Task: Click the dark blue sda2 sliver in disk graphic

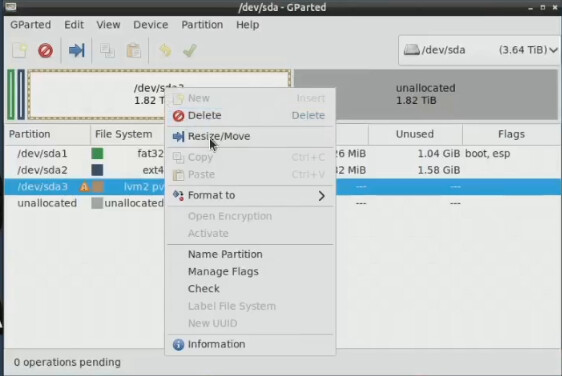Action: pos(21,95)
